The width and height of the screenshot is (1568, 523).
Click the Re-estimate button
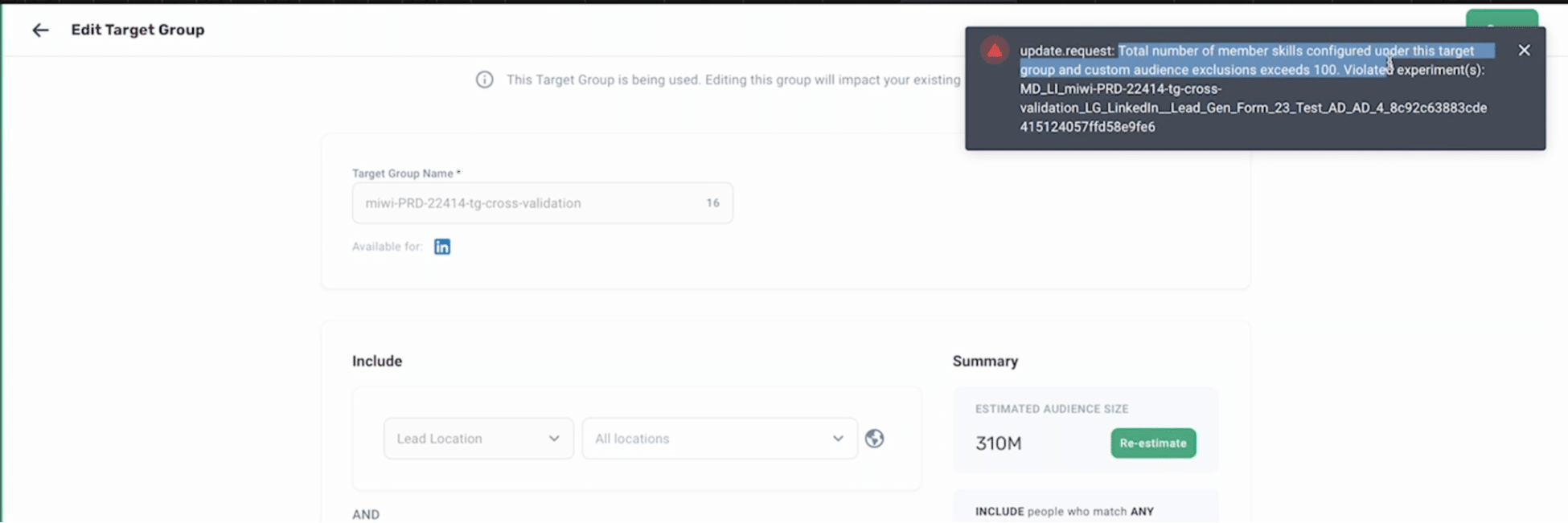point(1153,443)
